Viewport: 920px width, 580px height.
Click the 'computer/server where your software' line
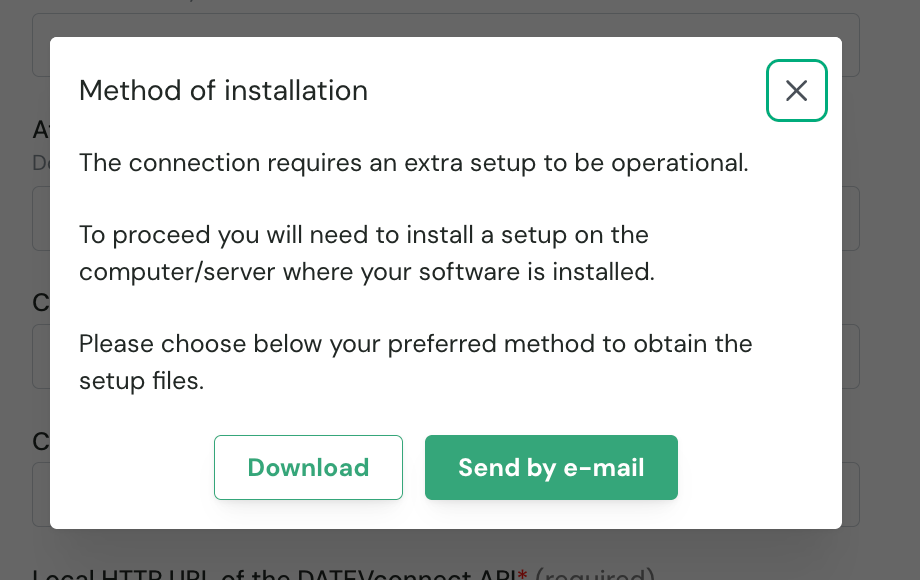(366, 271)
